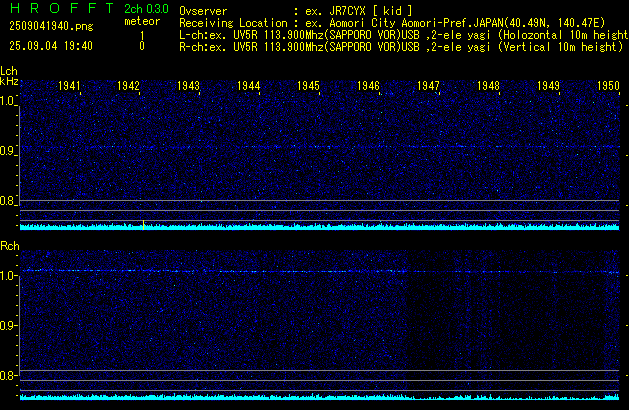Image resolution: width=629 pixels, height=410 pixels.
Task: Click the Rch 0.8 frequency label
Action: pos(8,375)
